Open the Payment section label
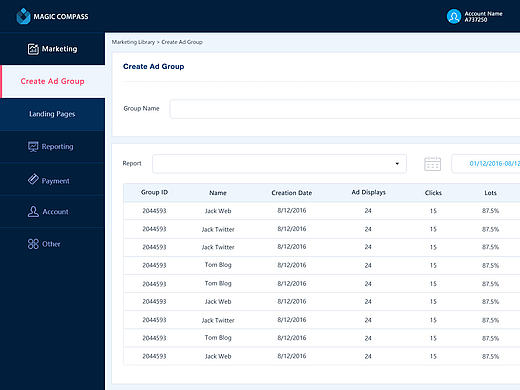Screen dimensions: 520x390 tap(55, 181)
